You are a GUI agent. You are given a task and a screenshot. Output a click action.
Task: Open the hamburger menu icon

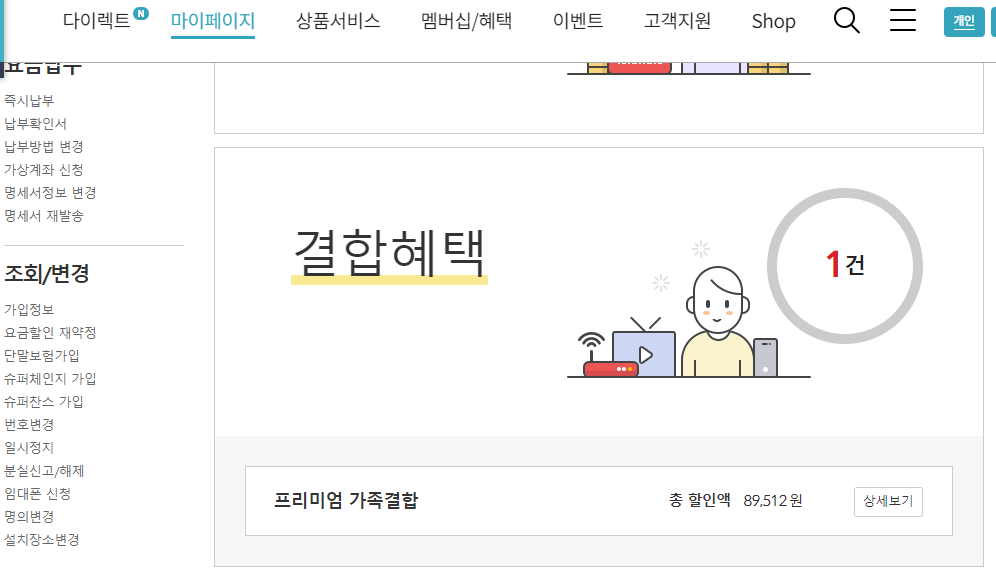pyautogui.click(x=903, y=20)
